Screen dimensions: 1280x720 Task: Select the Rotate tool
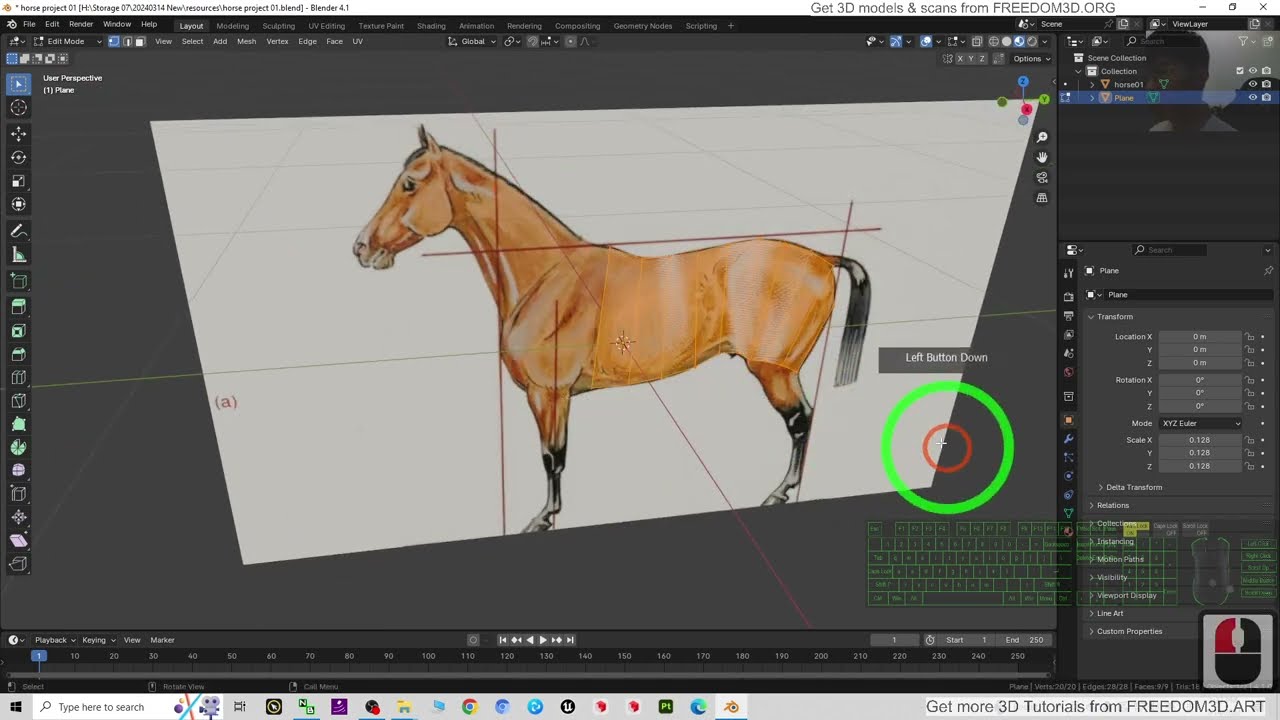click(x=19, y=157)
